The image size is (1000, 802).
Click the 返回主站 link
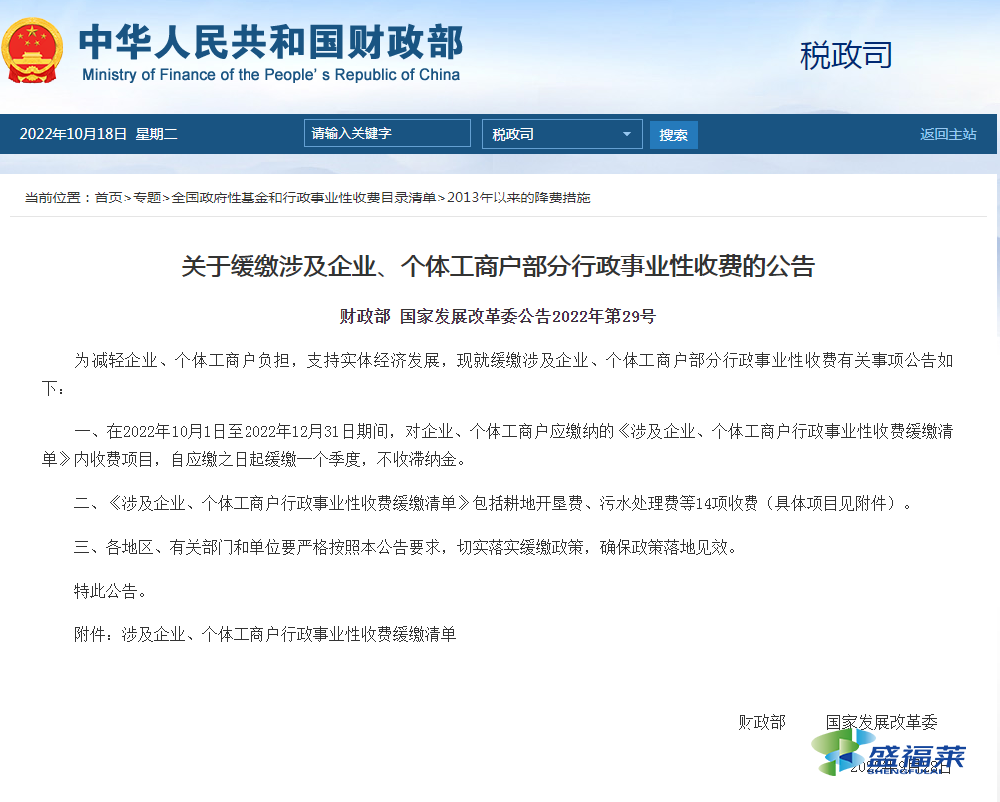point(947,133)
